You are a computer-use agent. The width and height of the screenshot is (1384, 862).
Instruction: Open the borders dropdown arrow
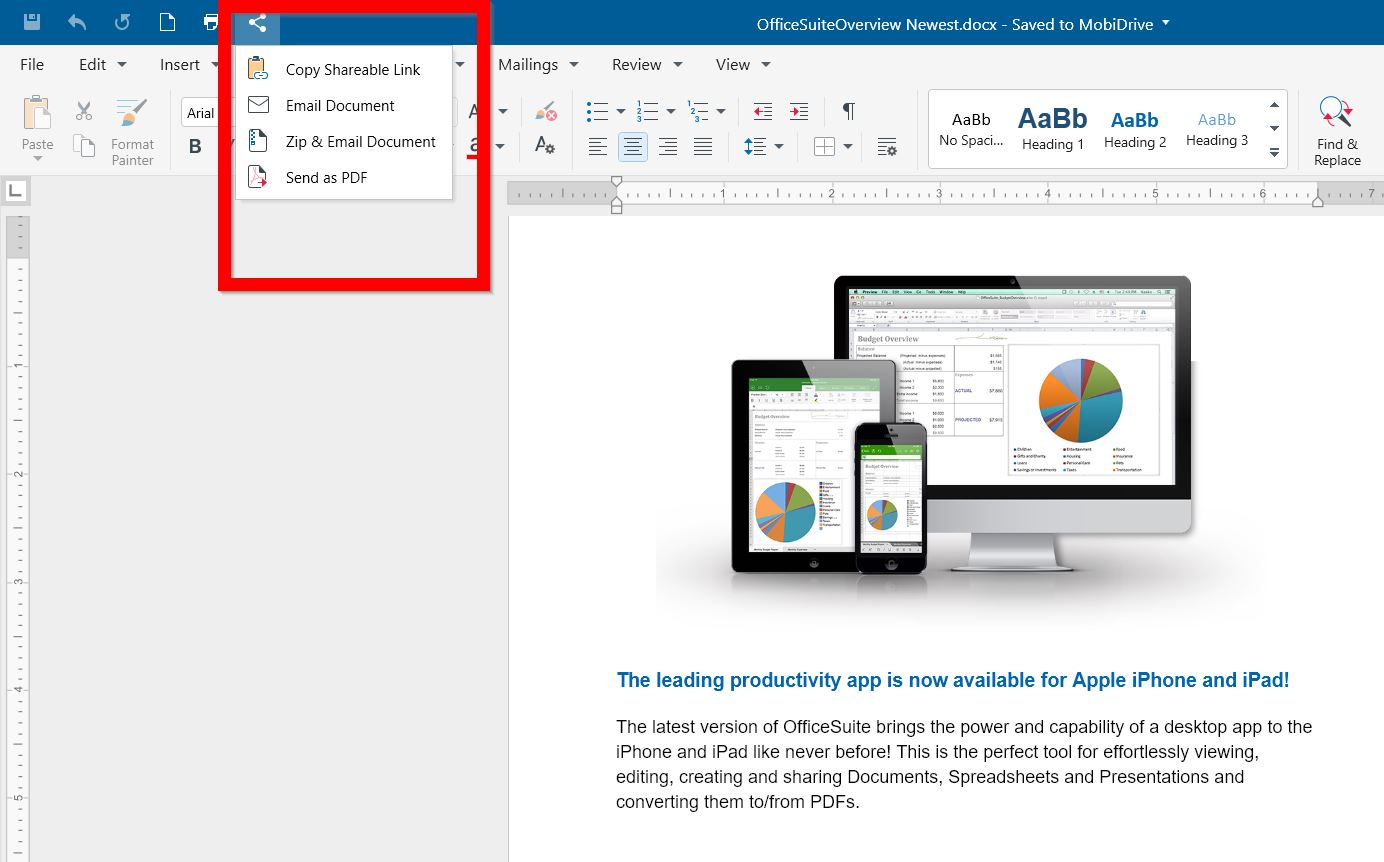(848, 147)
